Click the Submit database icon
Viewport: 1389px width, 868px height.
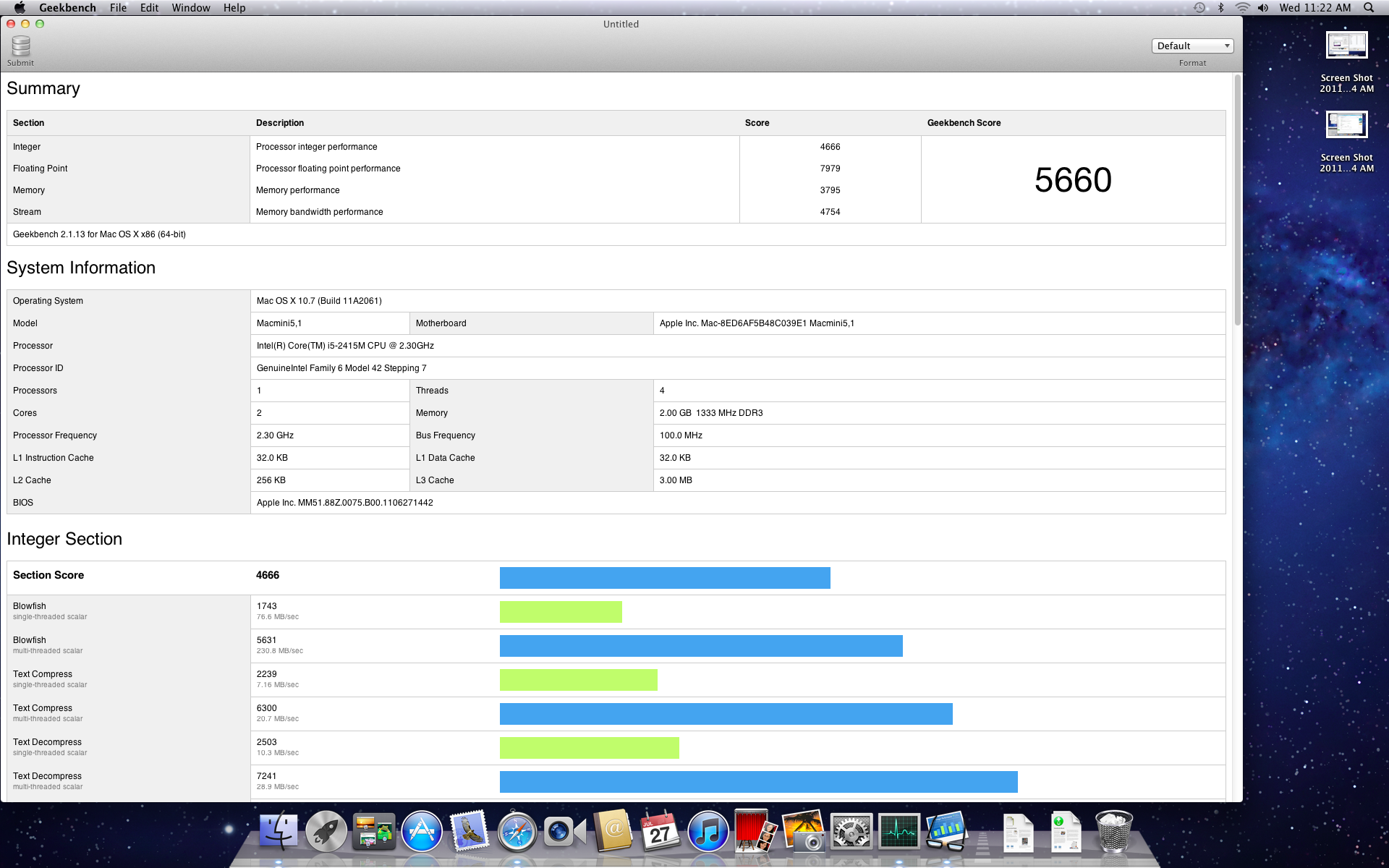(x=21, y=46)
